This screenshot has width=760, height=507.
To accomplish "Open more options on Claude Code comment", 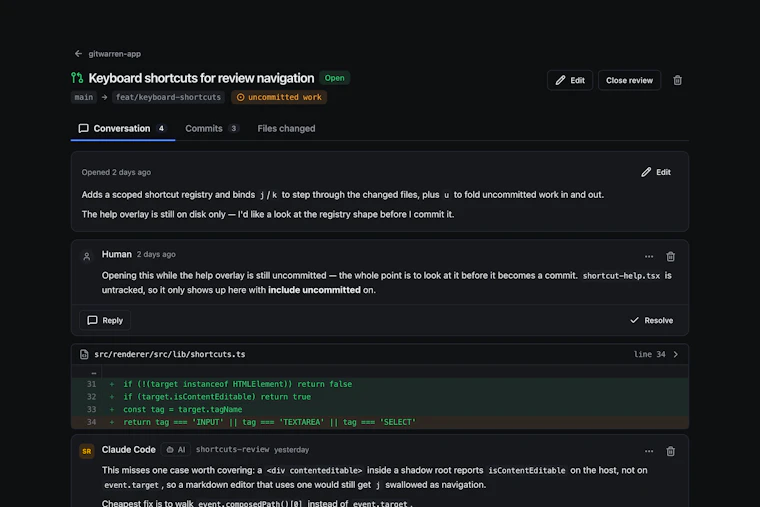I will click(649, 451).
